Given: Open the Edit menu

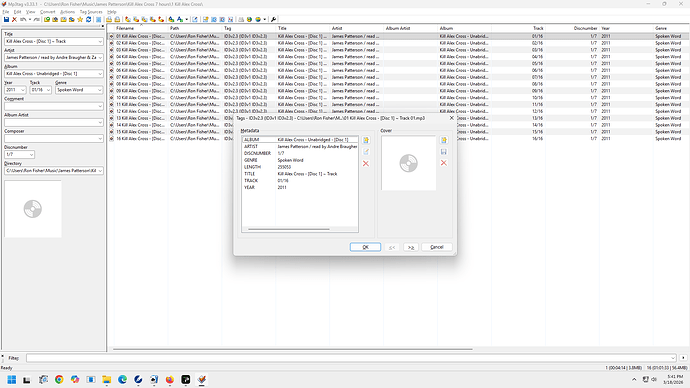Looking at the screenshot, I should pos(17,12).
